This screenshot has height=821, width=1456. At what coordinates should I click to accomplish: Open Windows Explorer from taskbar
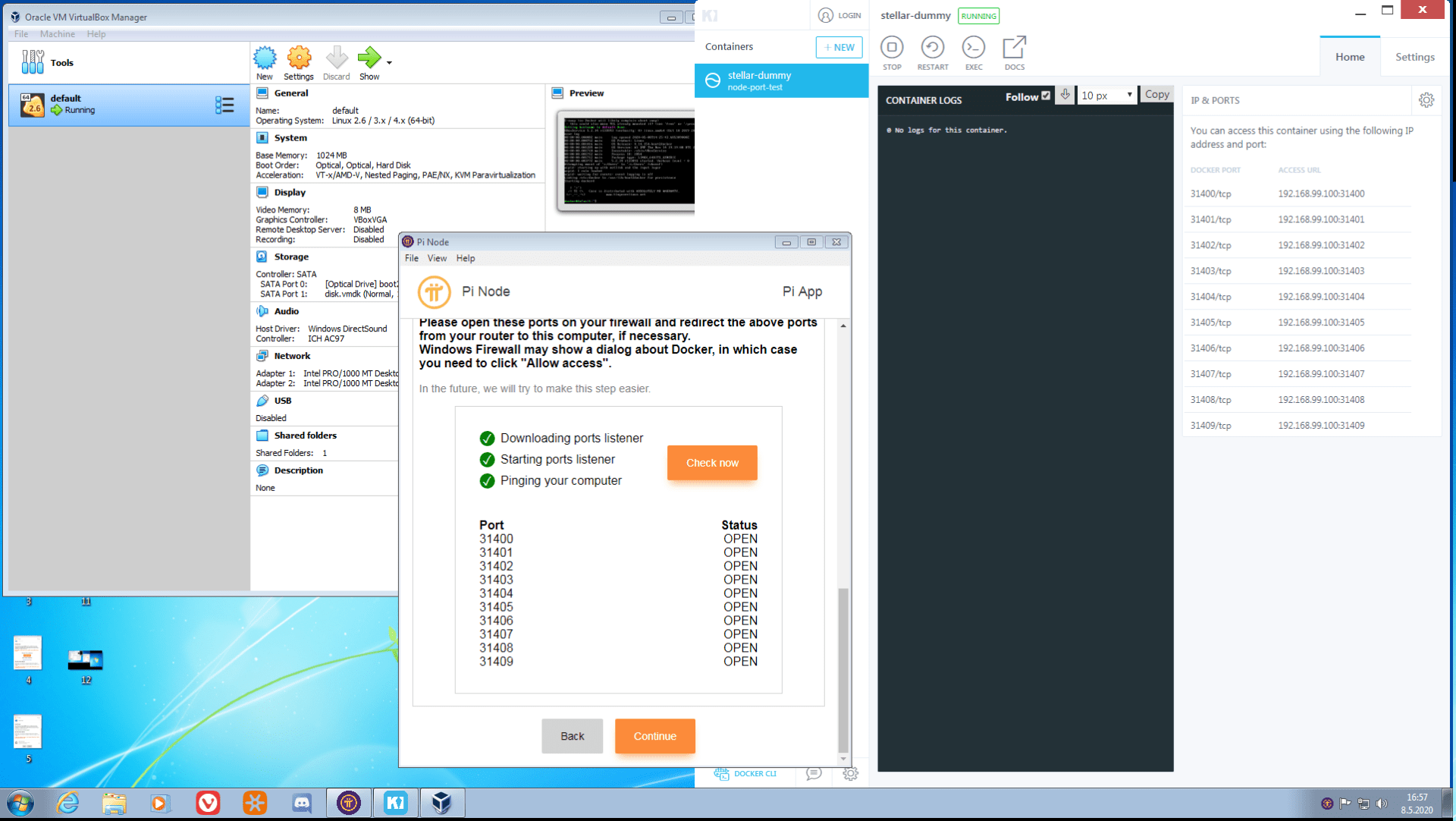114,803
